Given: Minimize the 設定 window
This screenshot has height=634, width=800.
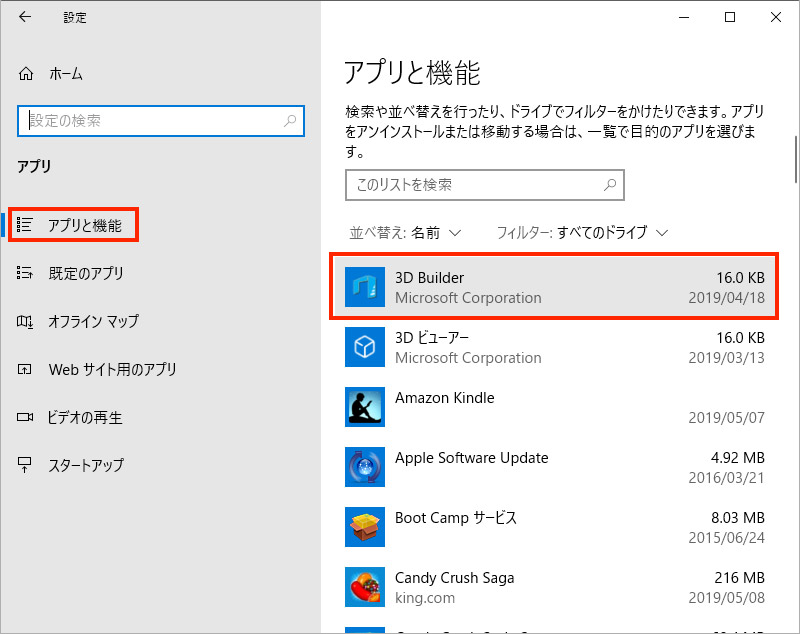Looking at the screenshot, I should point(684,17).
